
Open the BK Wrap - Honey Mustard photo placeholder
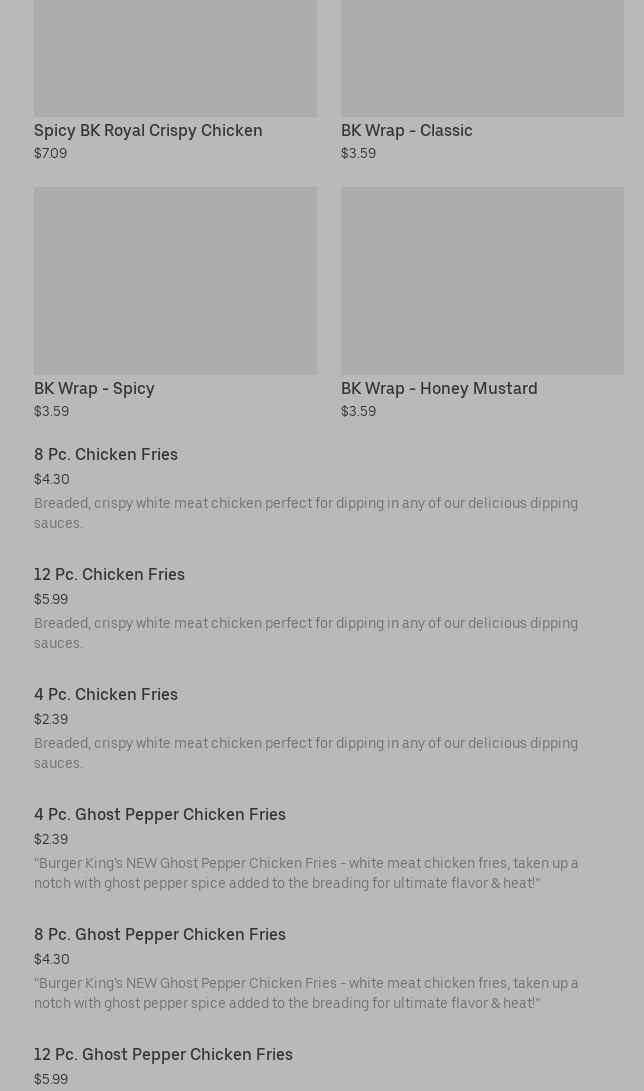click(482, 280)
